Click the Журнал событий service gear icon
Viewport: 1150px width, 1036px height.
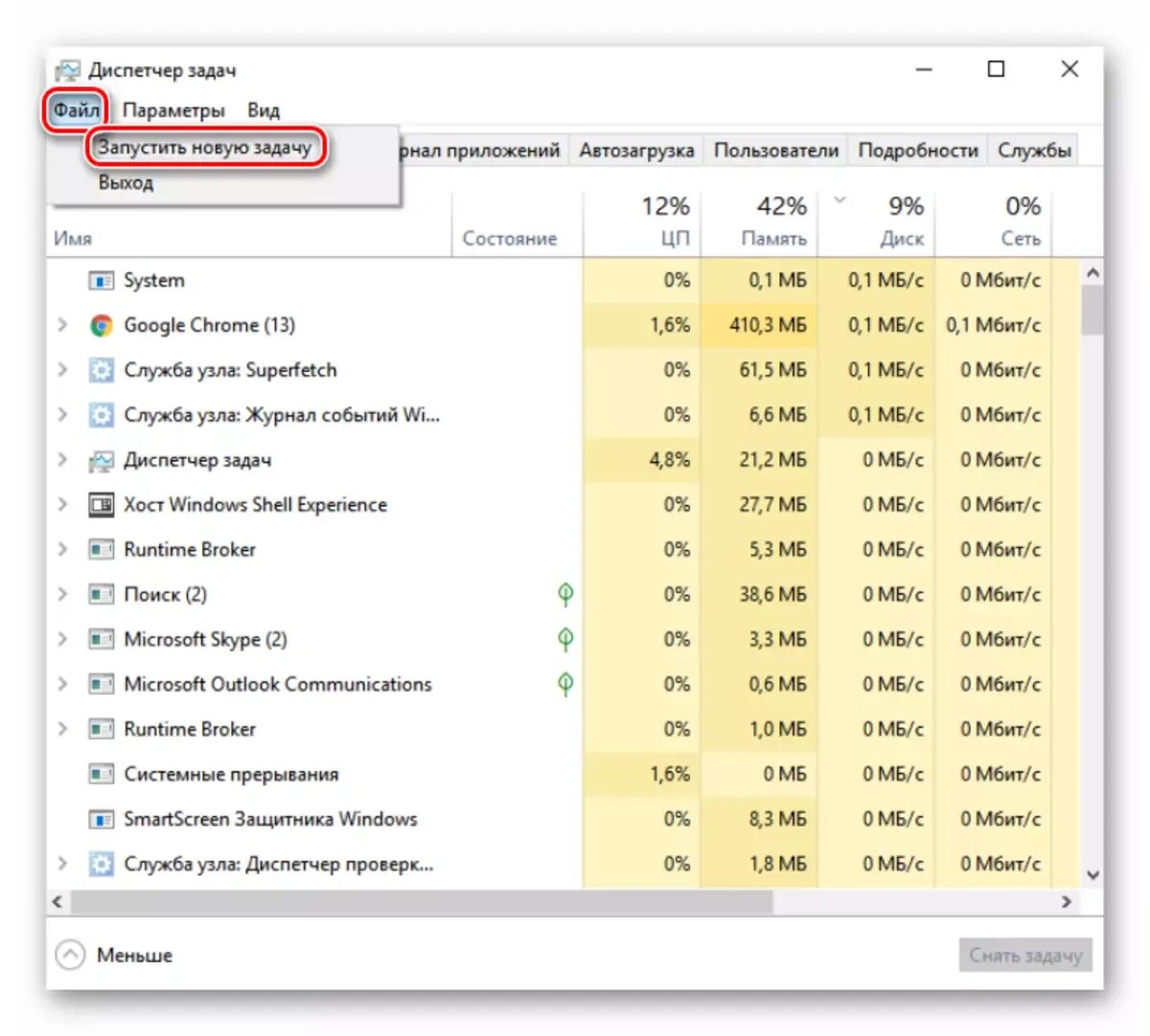click(101, 415)
